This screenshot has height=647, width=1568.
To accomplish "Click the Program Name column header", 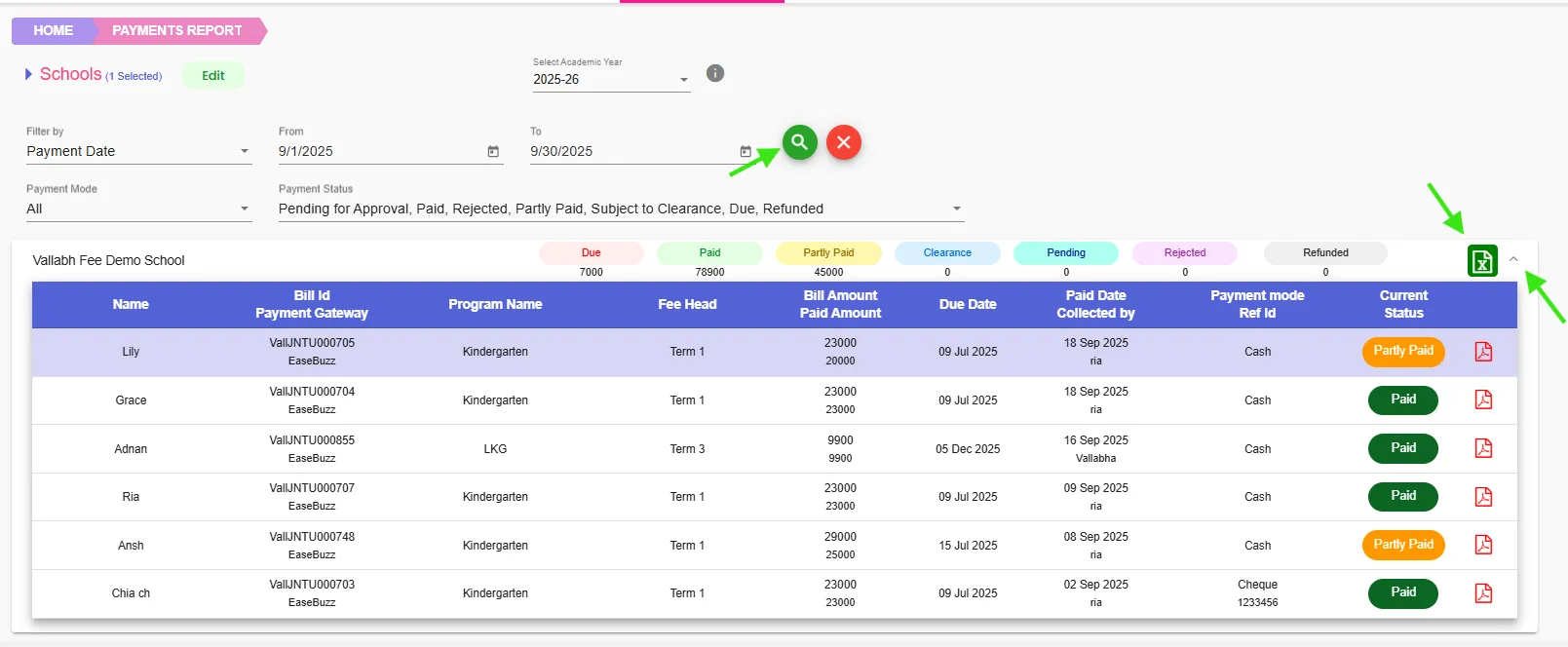I will (x=495, y=304).
